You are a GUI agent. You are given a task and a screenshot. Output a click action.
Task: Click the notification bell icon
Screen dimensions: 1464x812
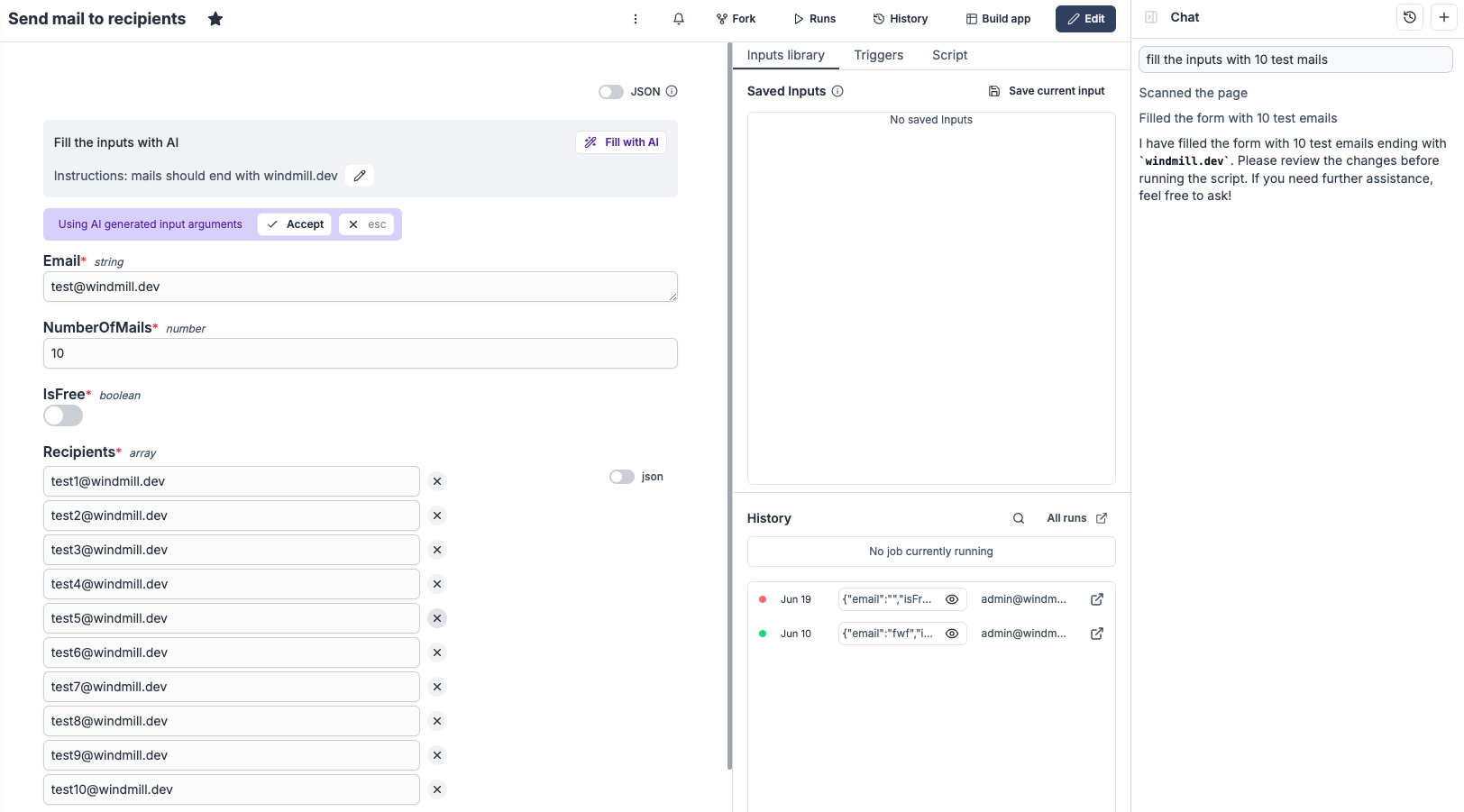pos(679,19)
